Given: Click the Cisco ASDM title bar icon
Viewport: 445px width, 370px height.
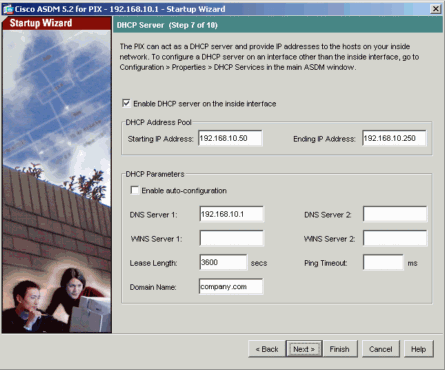Looking at the screenshot, I should pyautogui.click(x=8, y=9).
